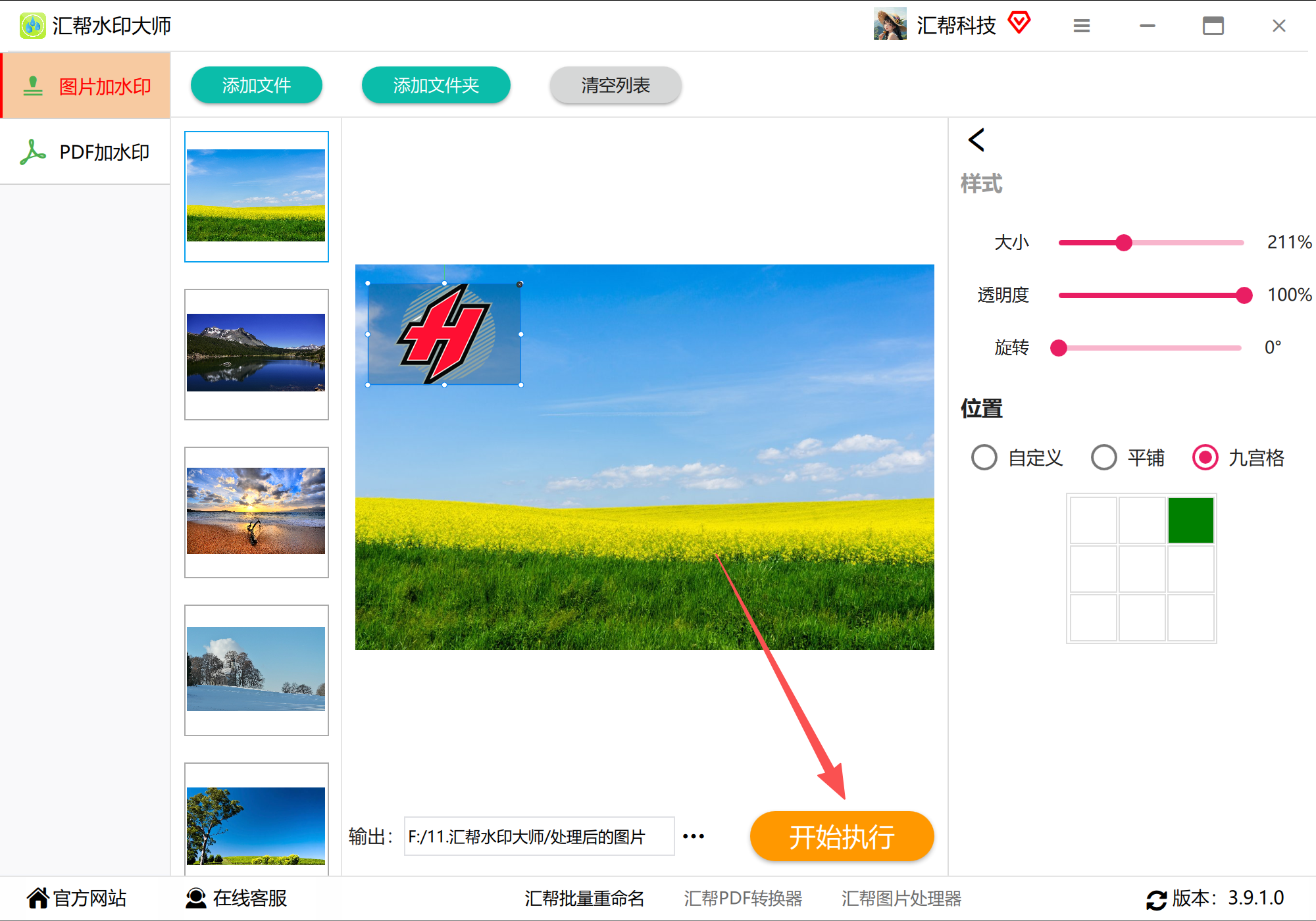
Task: Click the 添加文件 button
Action: pyautogui.click(x=256, y=86)
